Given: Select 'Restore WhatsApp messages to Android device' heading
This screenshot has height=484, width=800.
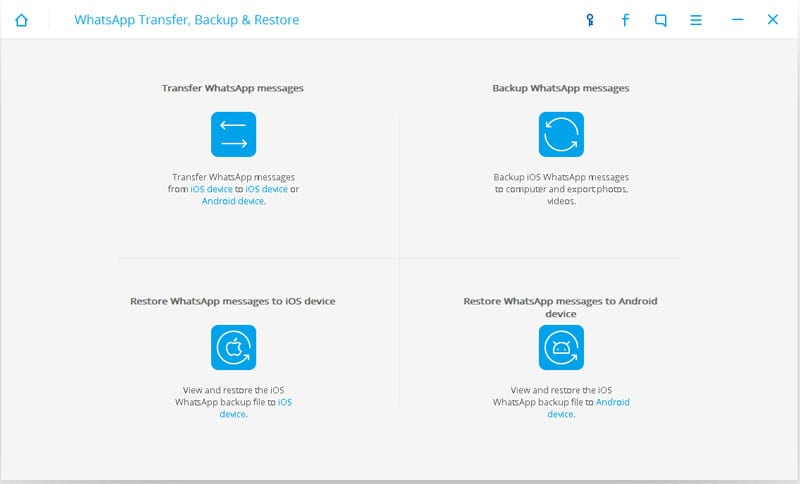Looking at the screenshot, I should point(561,308).
